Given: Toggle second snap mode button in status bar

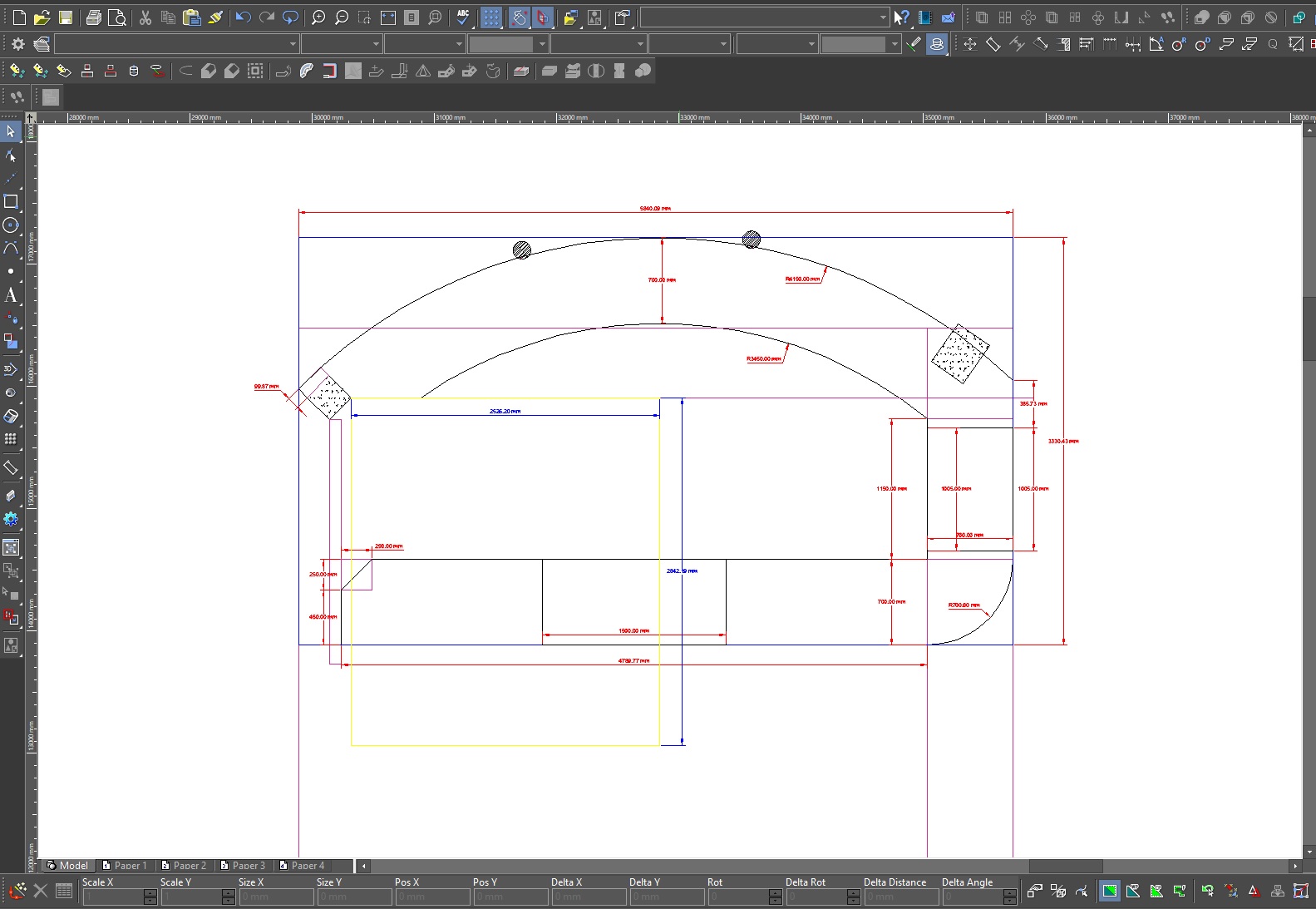Looking at the screenshot, I should pyautogui.click(x=1133, y=891).
